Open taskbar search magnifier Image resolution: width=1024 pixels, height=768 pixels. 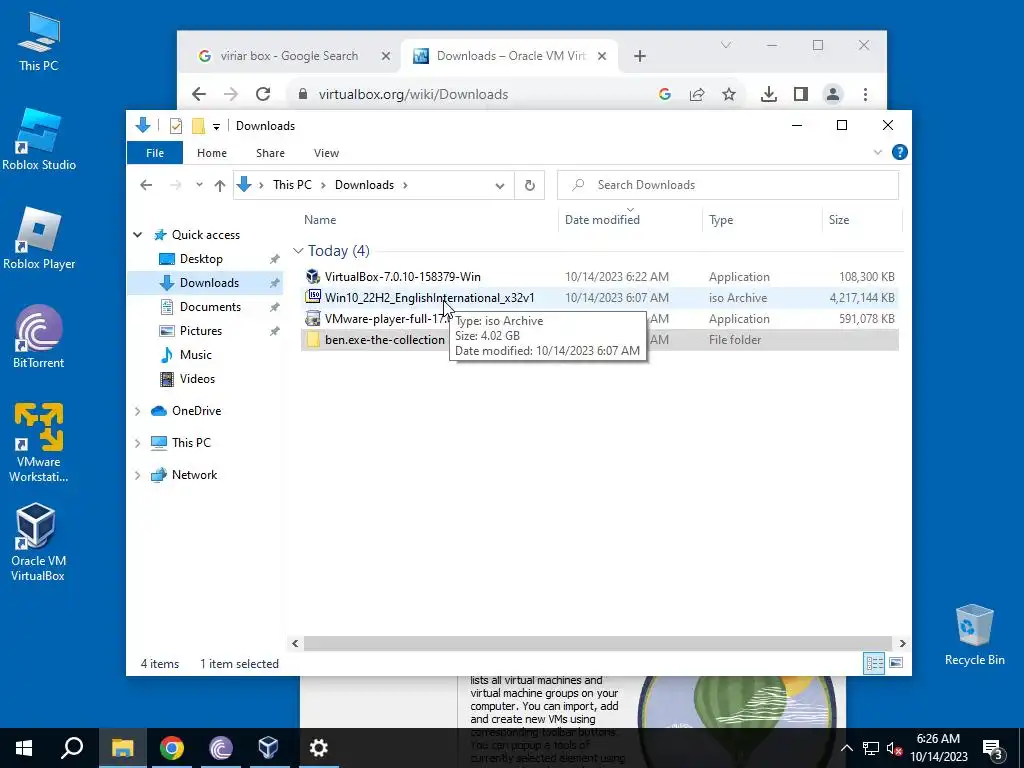coord(72,748)
